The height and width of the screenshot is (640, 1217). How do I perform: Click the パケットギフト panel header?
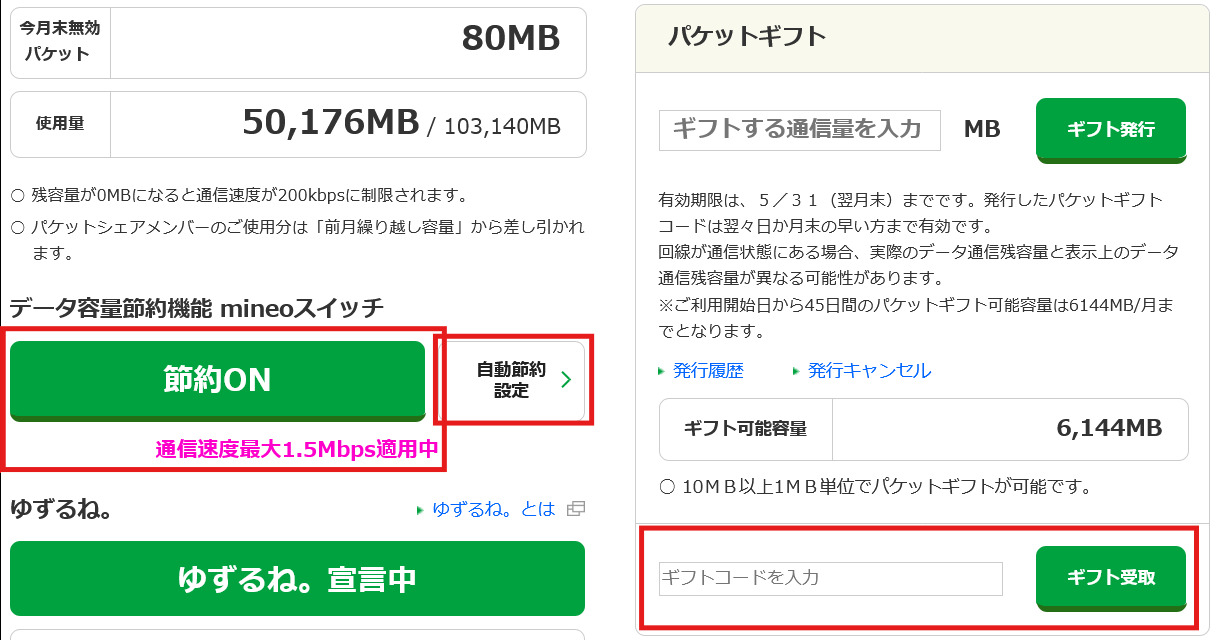click(747, 37)
